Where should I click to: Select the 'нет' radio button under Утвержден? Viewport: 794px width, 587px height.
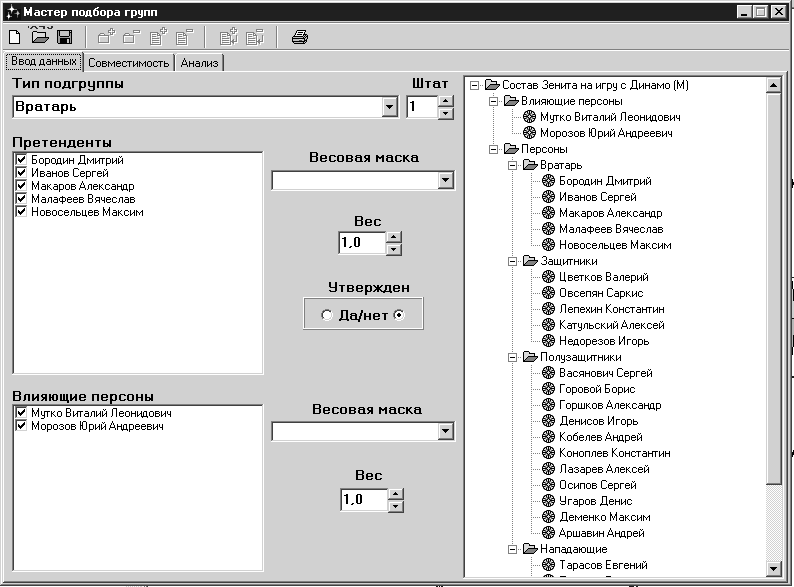[399, 315]
